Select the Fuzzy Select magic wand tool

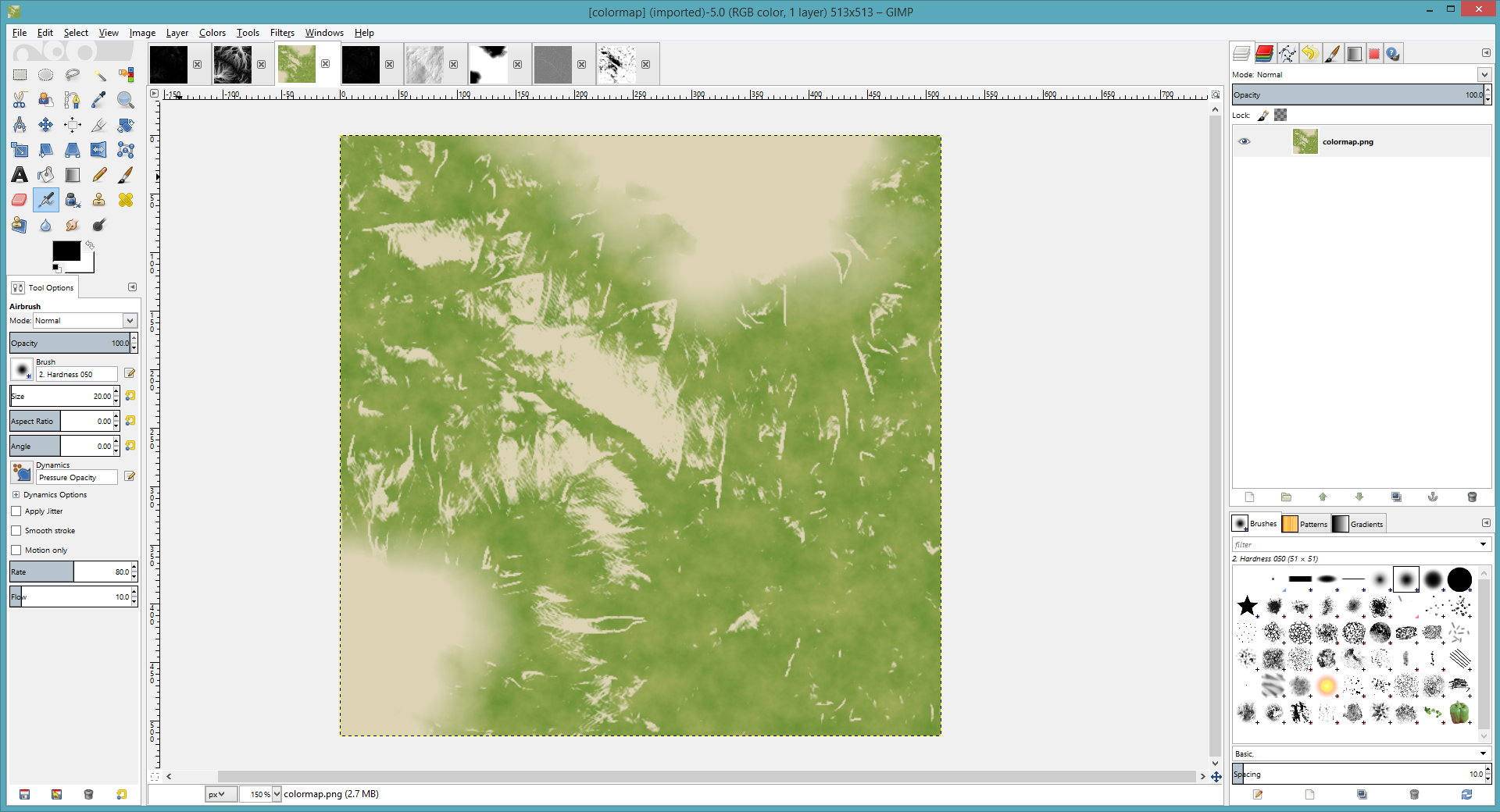(99, 75)
